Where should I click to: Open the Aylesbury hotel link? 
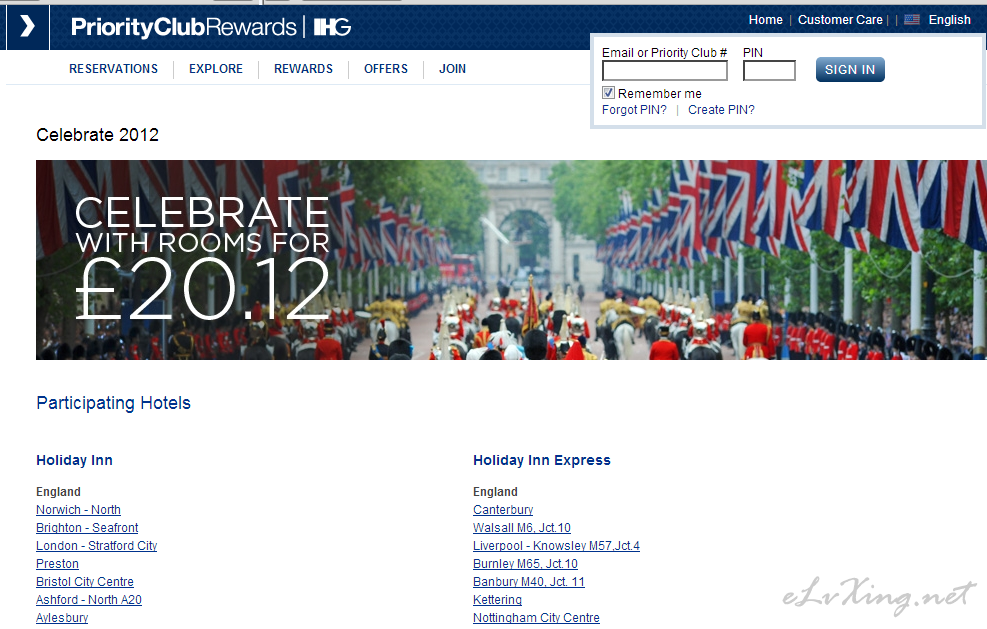pos(62,618)
